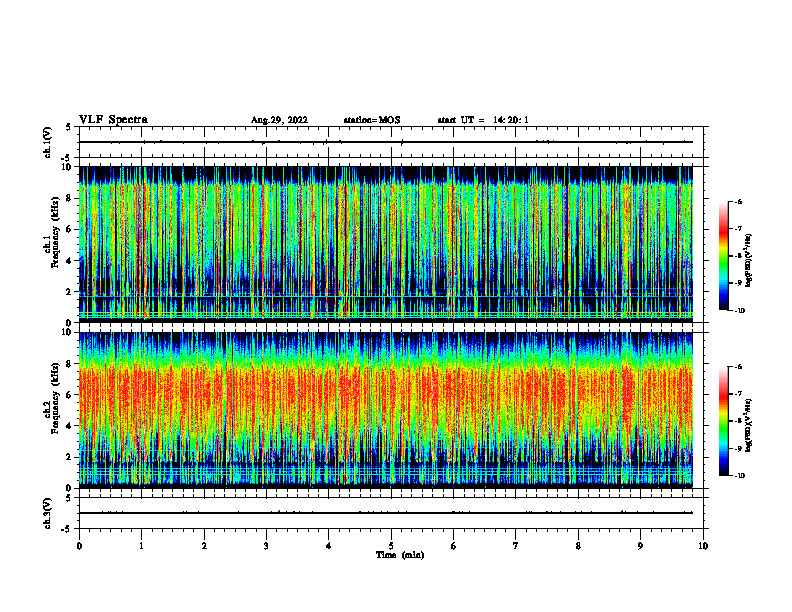This screenshot has width=792, height=612.
Task: Click ch.1 frequency tick label "6"
Action: pyautogui.click(x=70, y=230)
